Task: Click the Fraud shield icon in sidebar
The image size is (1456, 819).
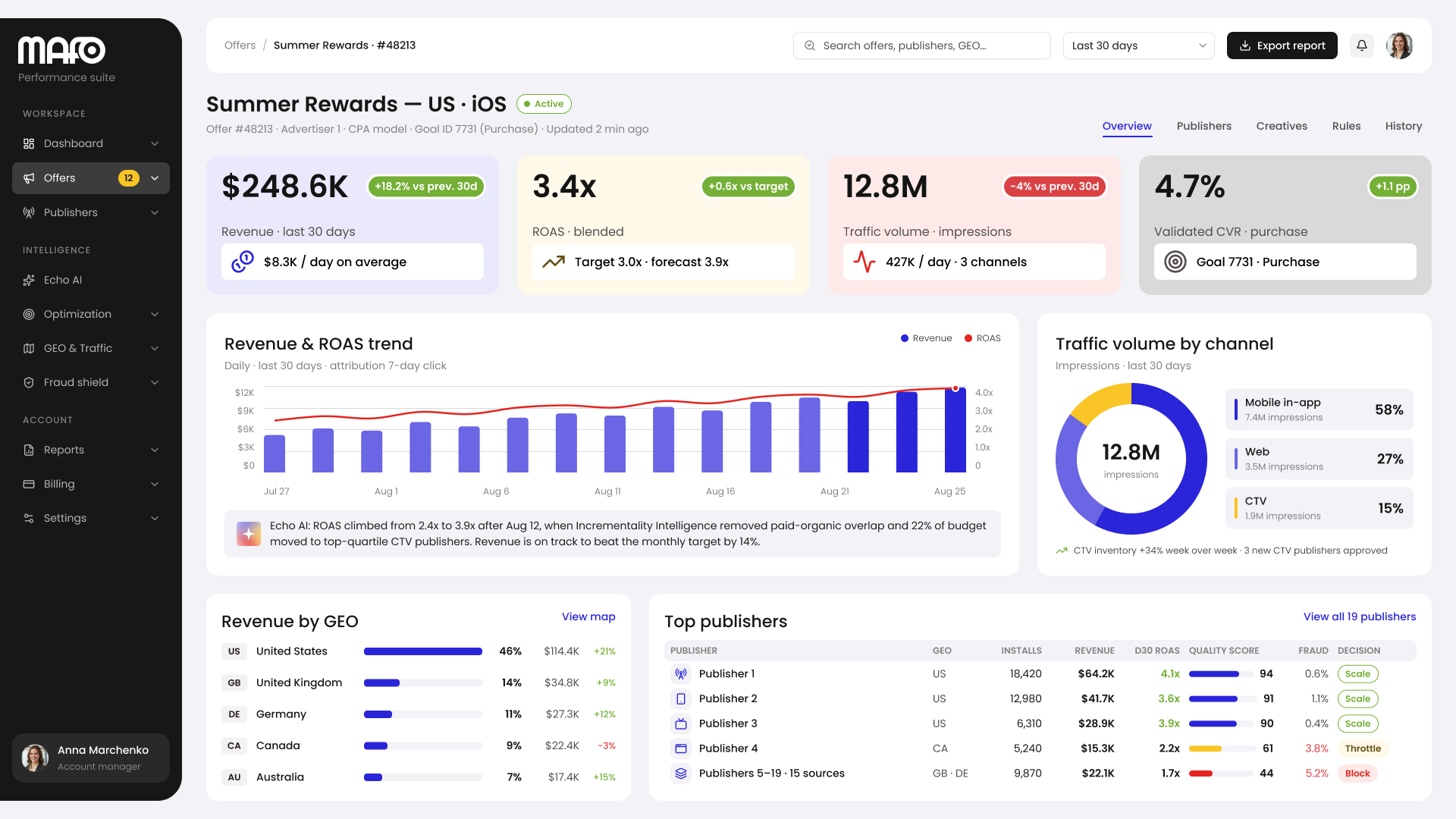Action: pyautogui.click(x=29, y=382)
